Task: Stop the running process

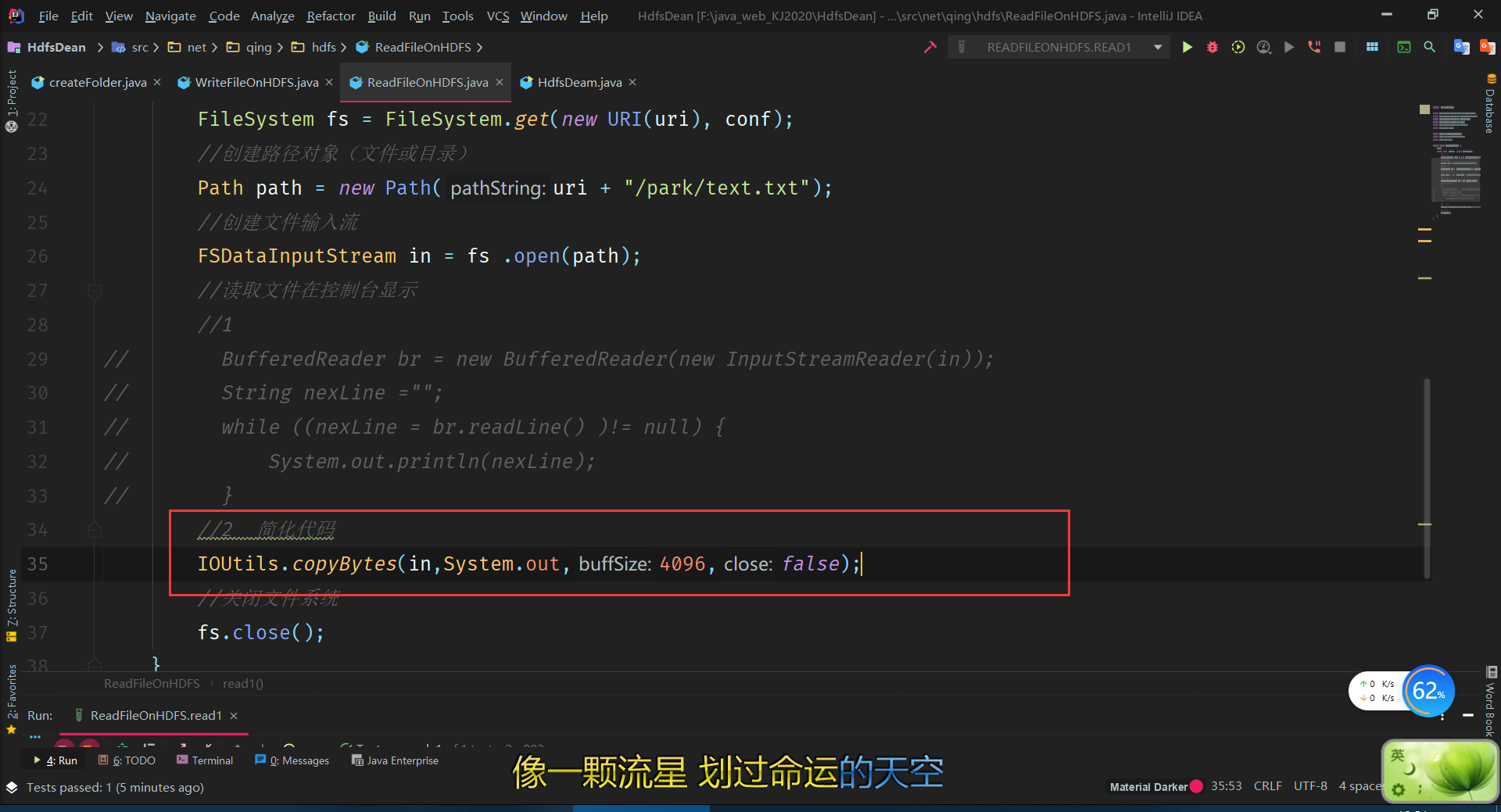Action: pos(1340,47)
